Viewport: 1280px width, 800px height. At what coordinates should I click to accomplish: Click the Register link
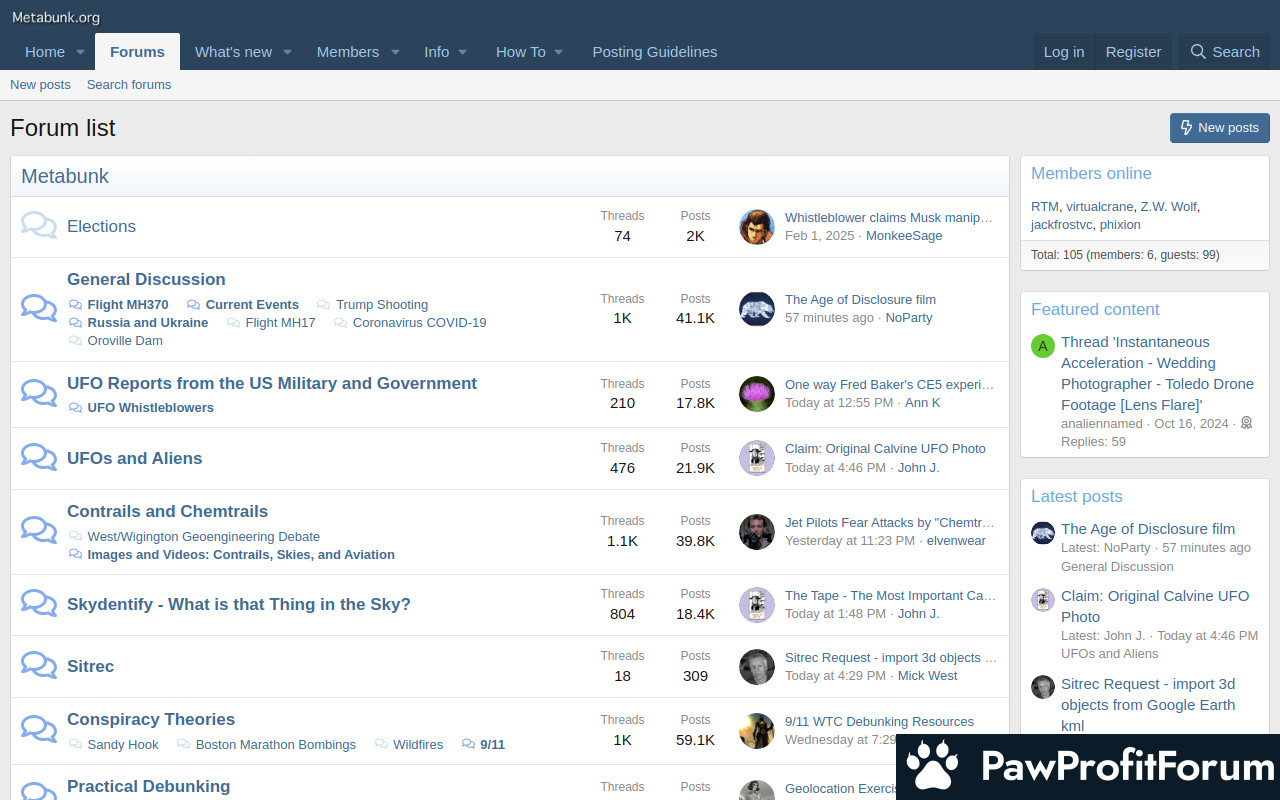pyautogui.click(x=1133, y=52)
